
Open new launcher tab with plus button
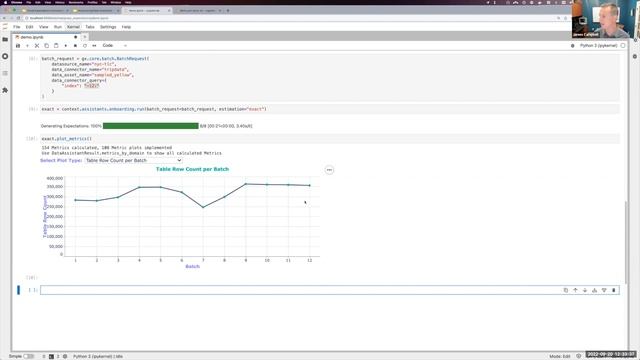pos(85,37)
